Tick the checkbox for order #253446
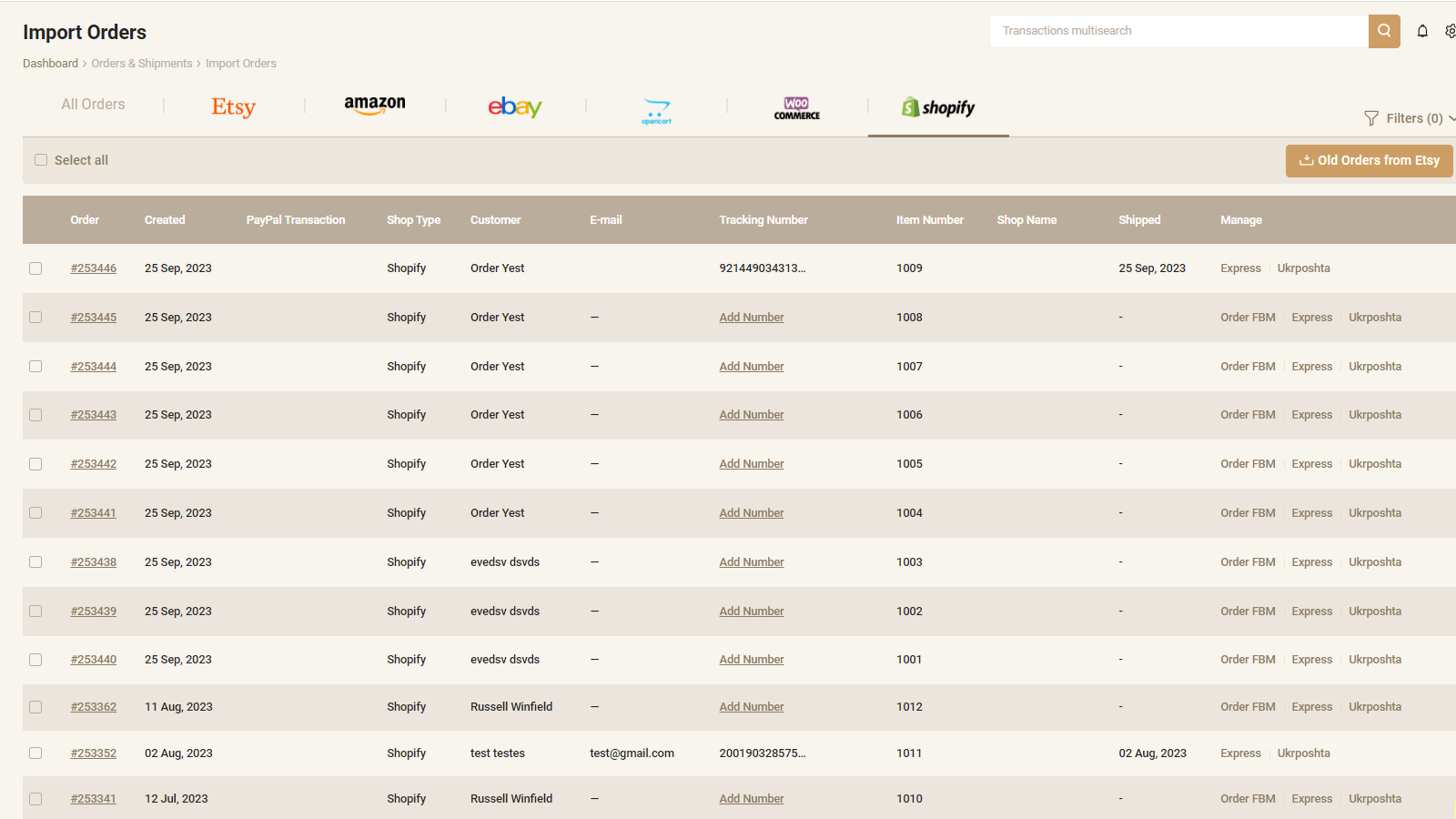 (x=35, y=268)
